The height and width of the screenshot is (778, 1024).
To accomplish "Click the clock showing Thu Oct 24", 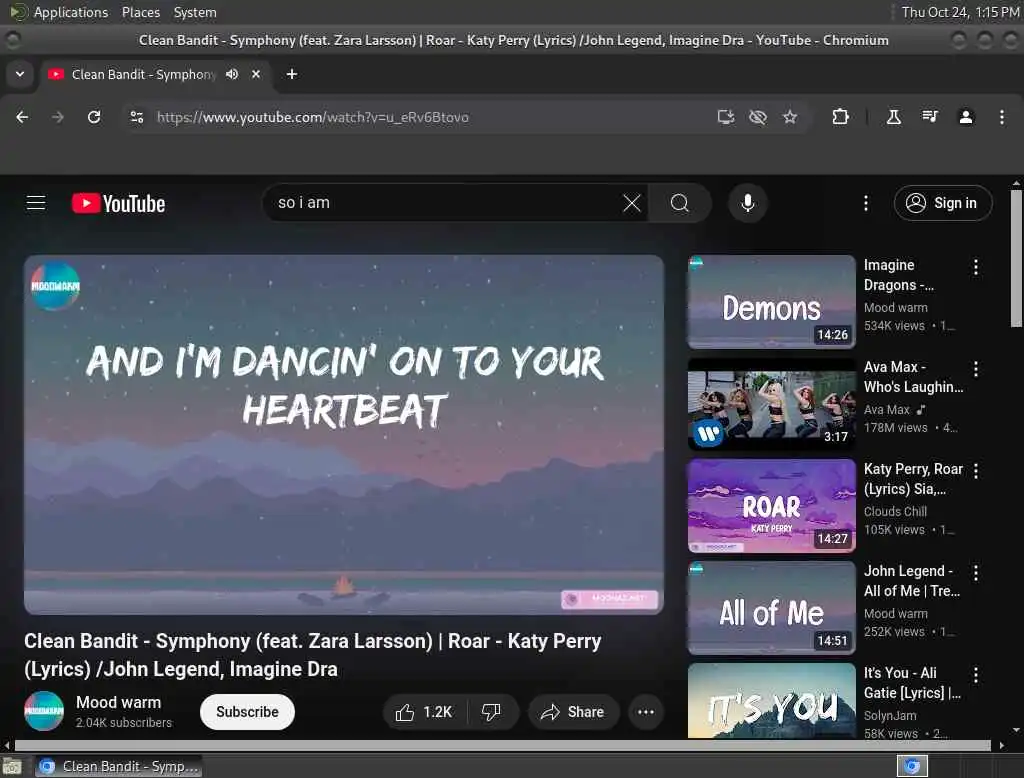I will click(960, 12).
